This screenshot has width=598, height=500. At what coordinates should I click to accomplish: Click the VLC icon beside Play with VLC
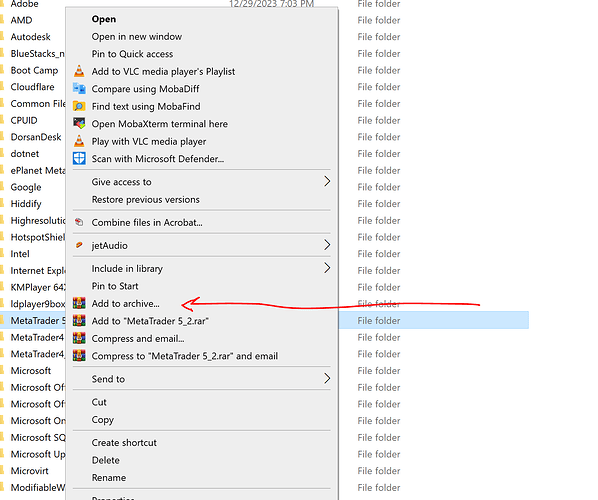(x=79, y=141)
